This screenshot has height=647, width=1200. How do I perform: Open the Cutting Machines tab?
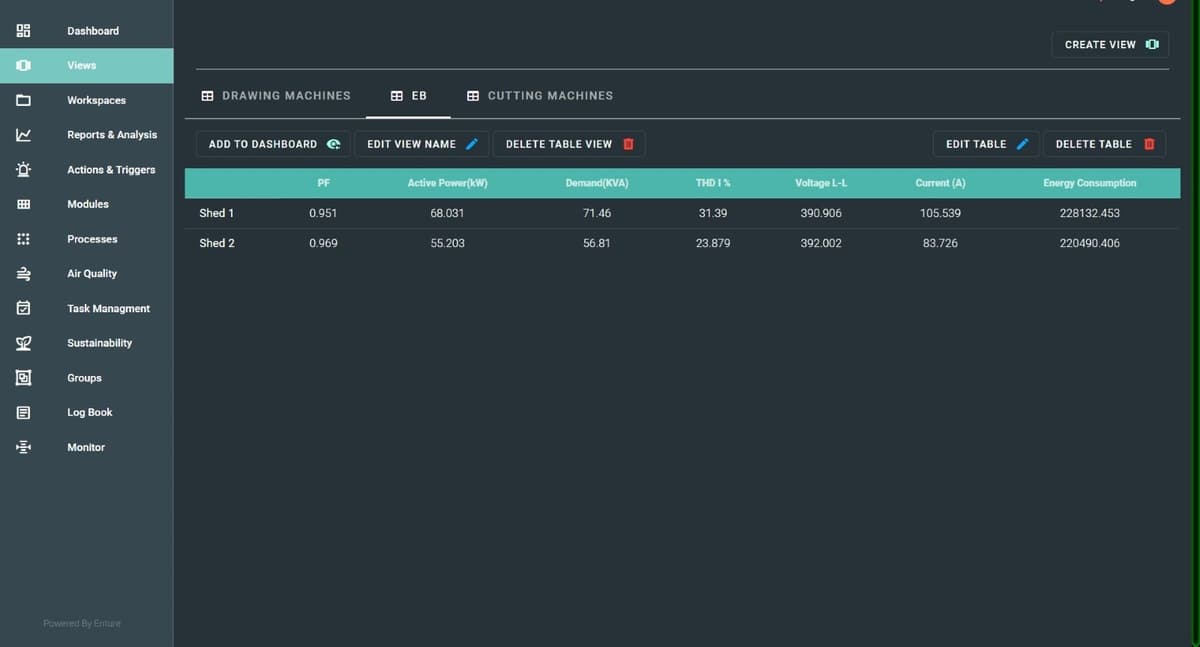point(540,96)
